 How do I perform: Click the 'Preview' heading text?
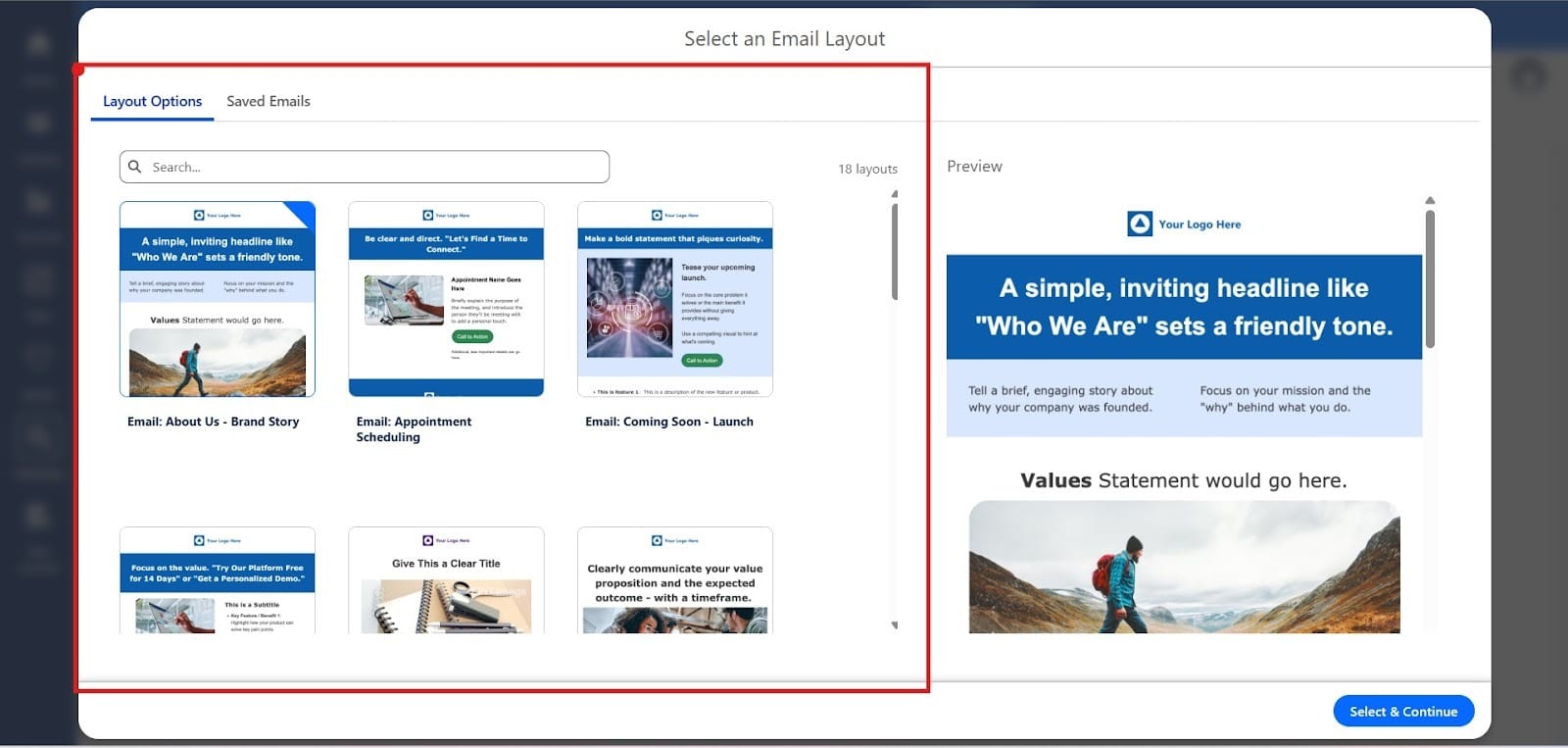coord(974,167)
